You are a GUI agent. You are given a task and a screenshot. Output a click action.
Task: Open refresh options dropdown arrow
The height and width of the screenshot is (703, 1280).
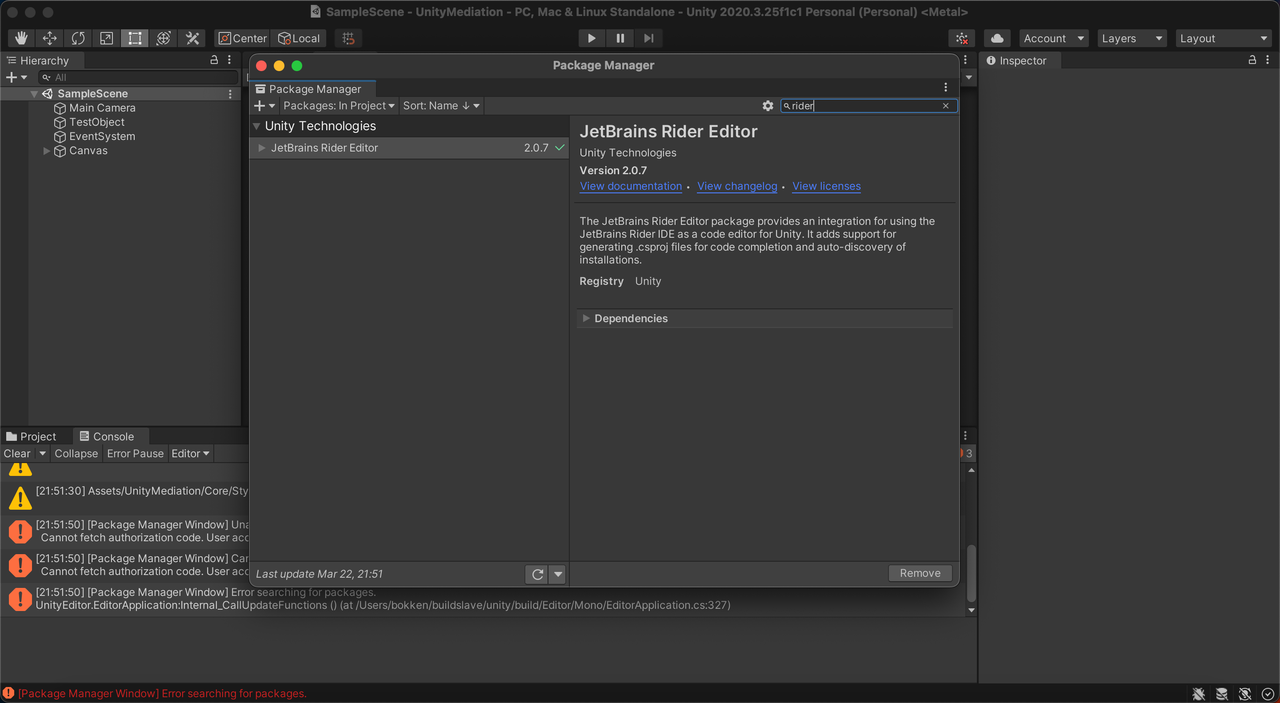coord(558,574)
